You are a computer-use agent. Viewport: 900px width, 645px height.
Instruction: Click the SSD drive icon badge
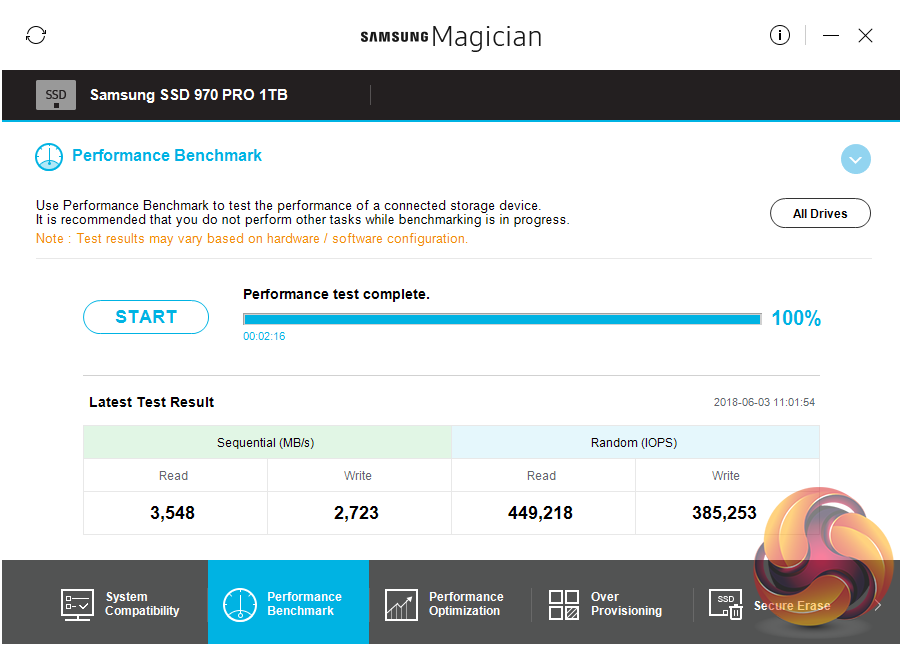click(x=56, y=95)
